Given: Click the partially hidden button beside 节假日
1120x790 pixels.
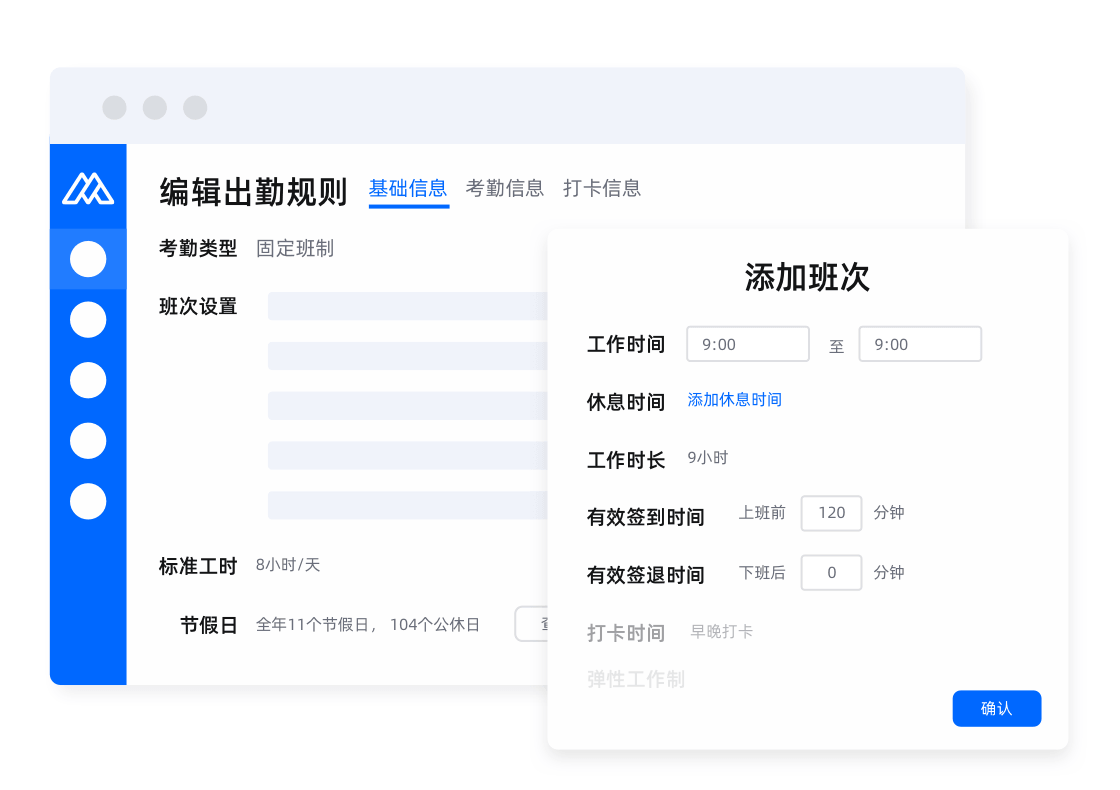Looking at the screenshot, I should (x=531, y=624).
